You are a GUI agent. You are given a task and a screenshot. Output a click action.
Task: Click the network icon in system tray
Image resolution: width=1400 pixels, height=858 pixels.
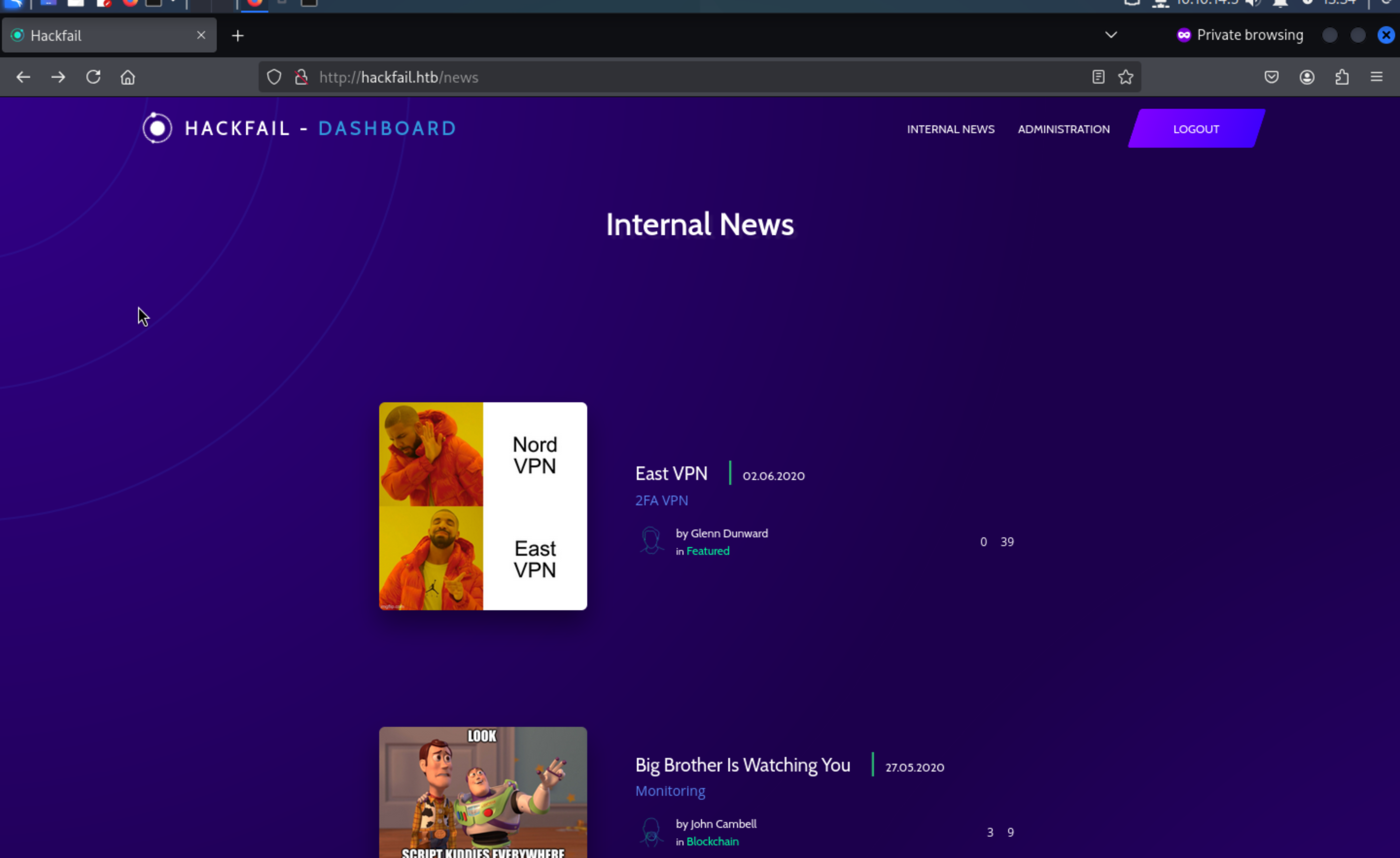pyautogui.click(x=1160, y=3)
